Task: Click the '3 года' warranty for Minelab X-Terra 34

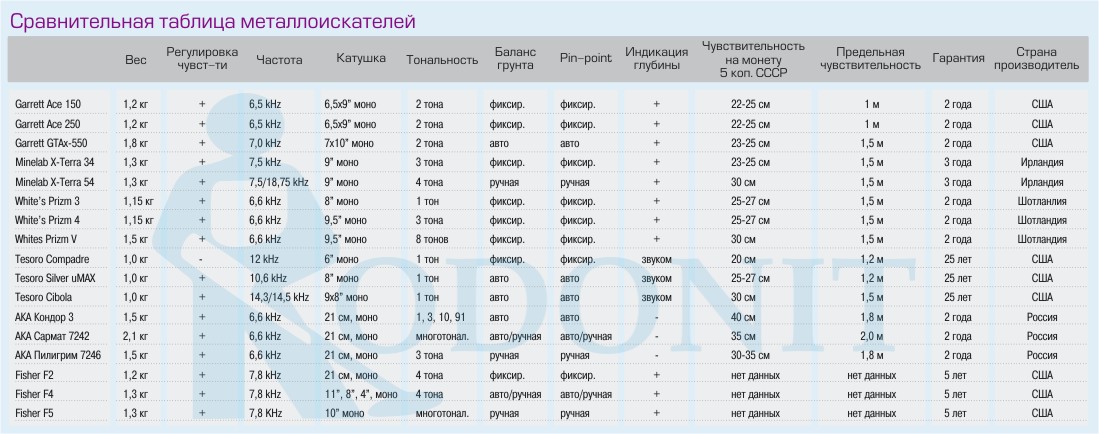Action: tap(957, 163)
